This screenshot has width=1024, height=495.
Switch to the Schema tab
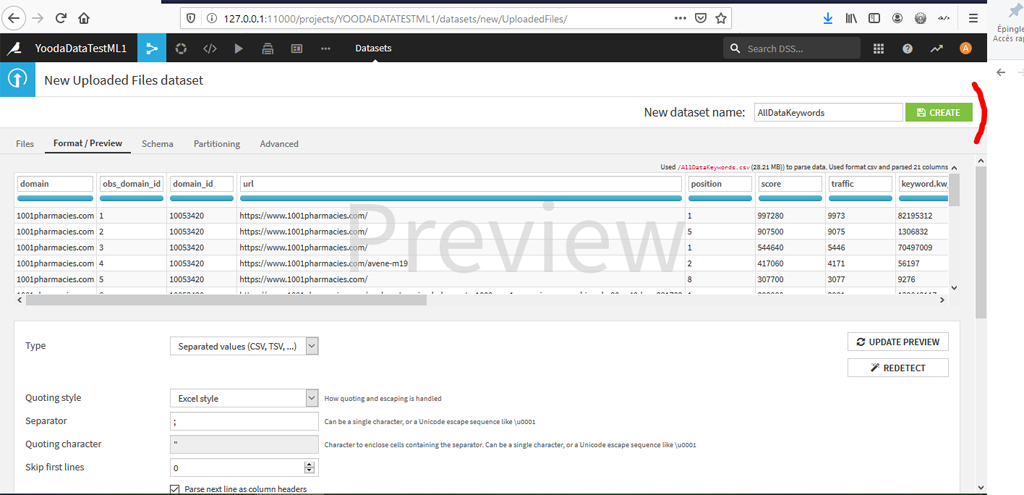point(157,144)
